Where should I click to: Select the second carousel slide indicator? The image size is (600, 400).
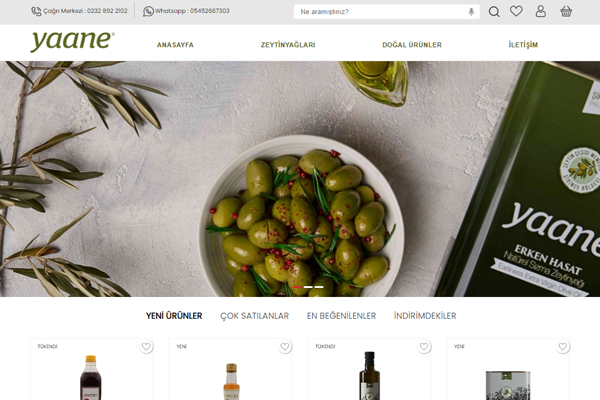point(308,287)
